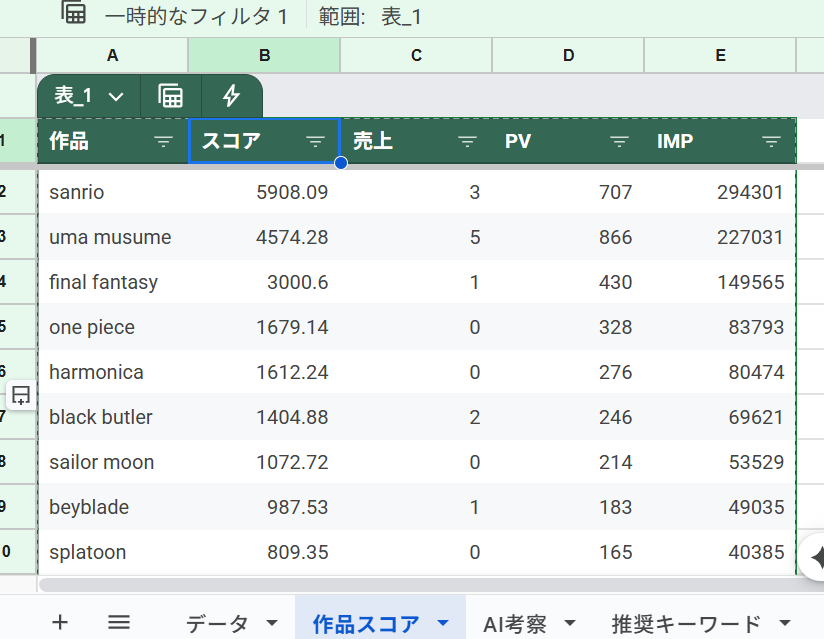Select cell containing one piece

tap(112, 327)
